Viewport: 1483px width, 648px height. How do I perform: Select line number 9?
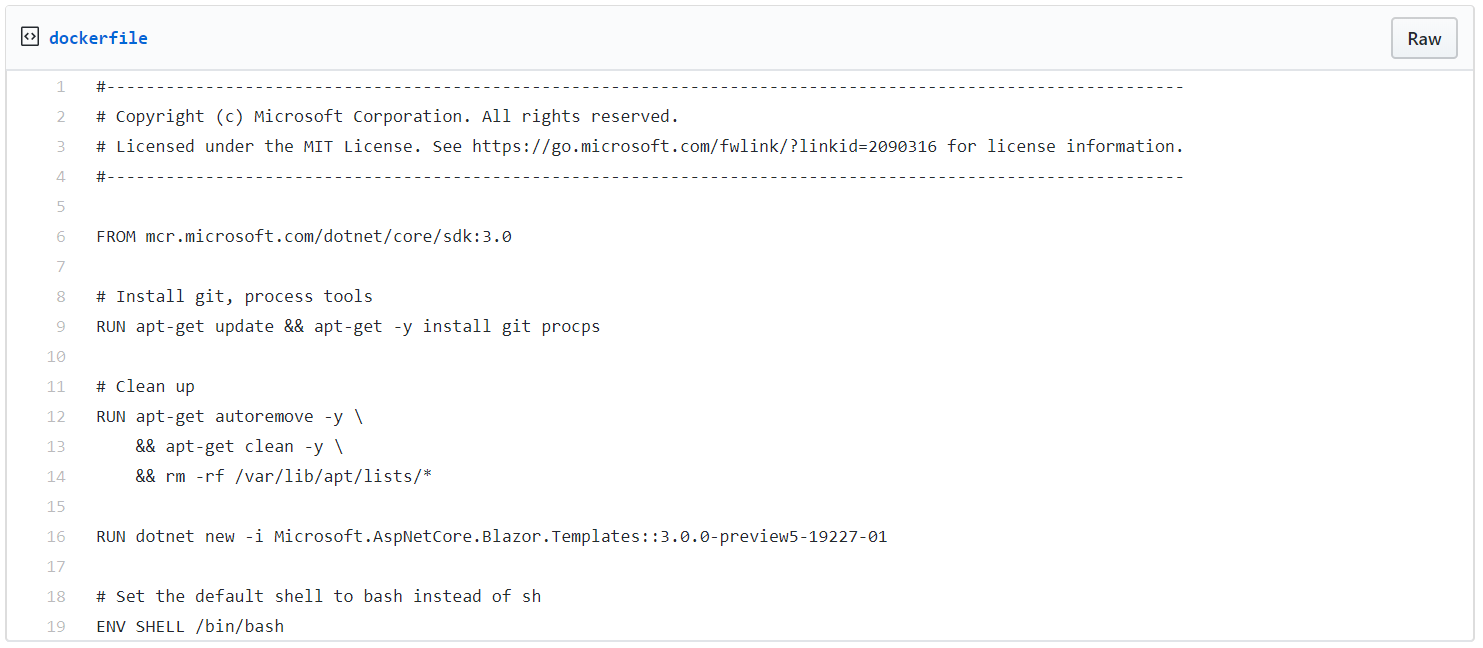coord(60,326)
